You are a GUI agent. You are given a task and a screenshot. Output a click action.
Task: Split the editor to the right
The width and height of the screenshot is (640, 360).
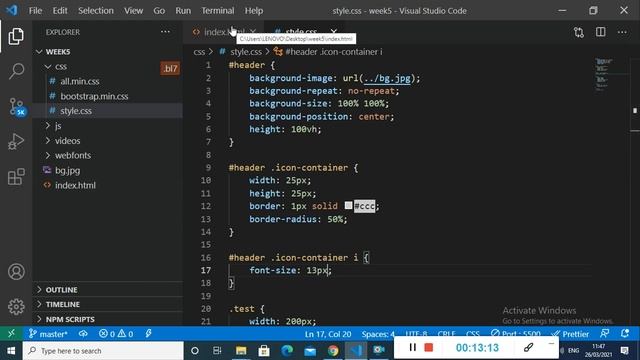[x=600, y=32]
